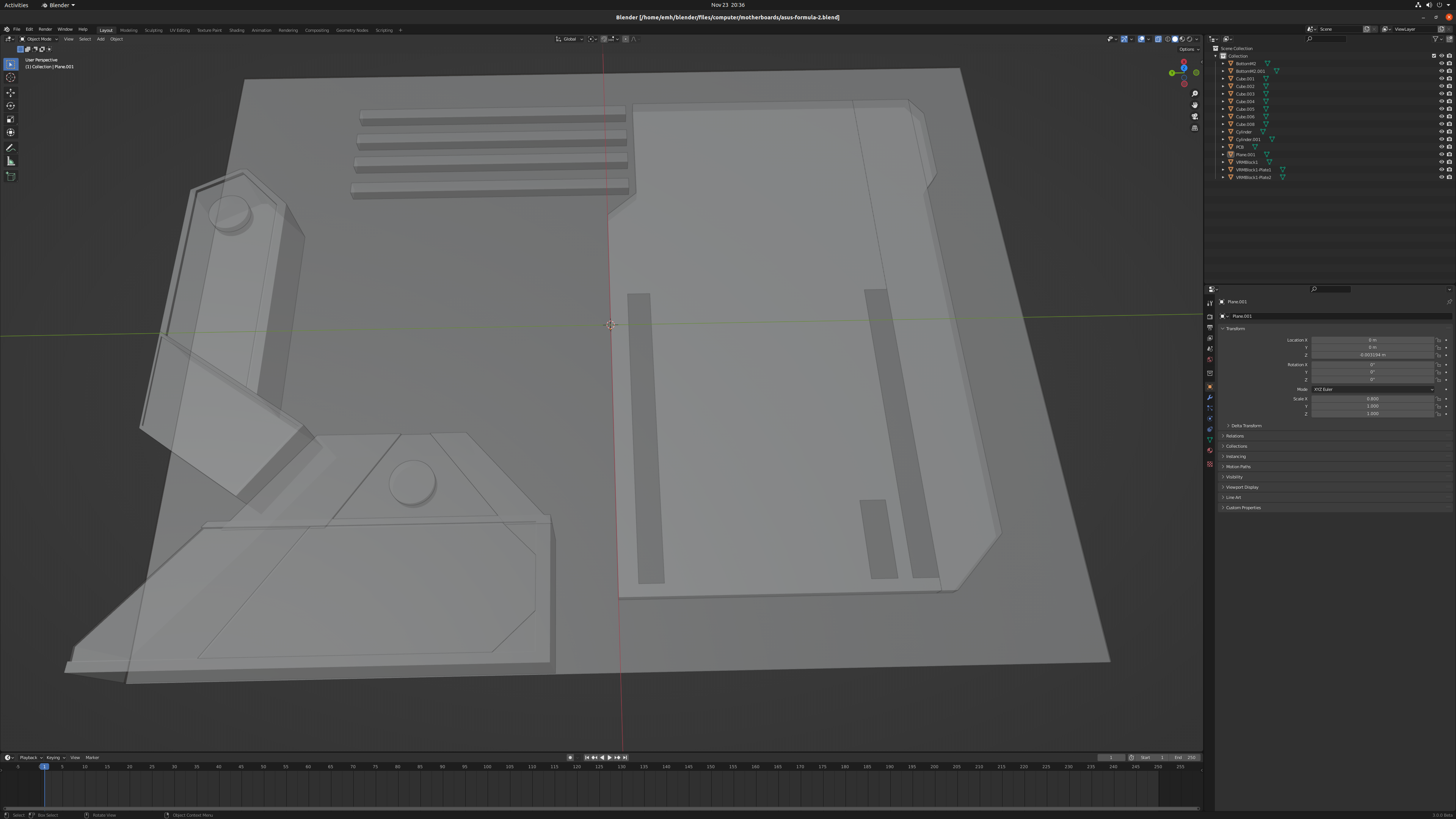Image resolution: width=1456 pixels, height=819 pixels.
Task: Toggle snapping magnet in header
Action: [604, 39]
